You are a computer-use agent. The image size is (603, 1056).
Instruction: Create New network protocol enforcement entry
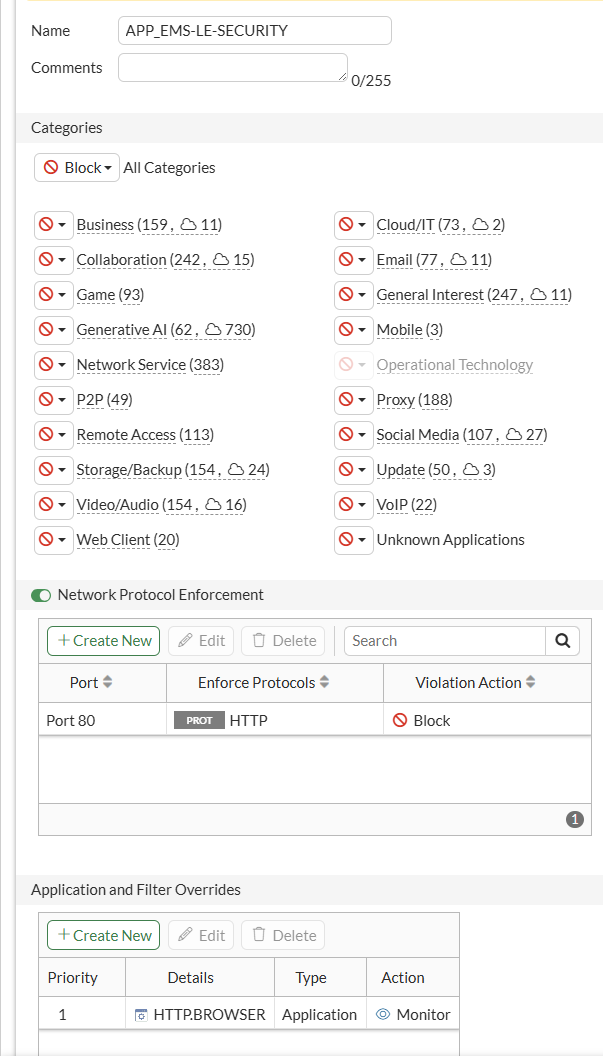[104, 640]
